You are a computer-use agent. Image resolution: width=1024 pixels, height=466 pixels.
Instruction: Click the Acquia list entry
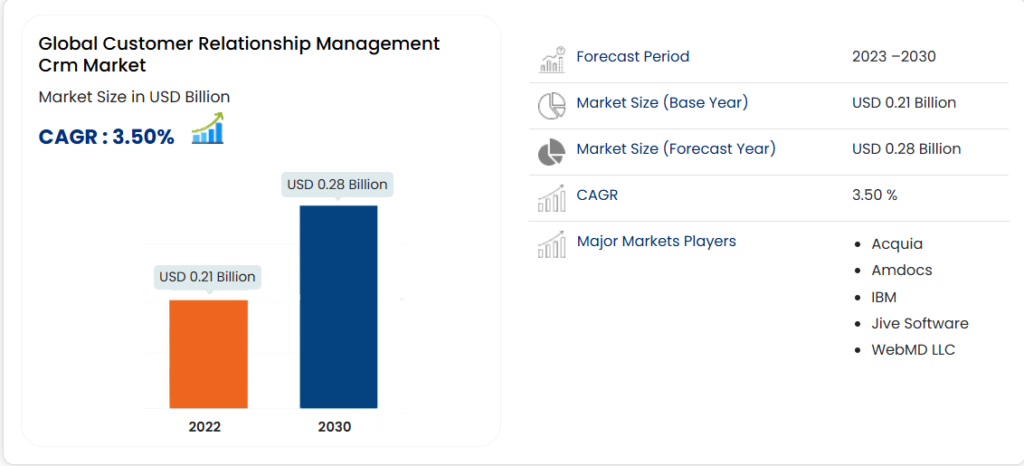click(897, 244)
